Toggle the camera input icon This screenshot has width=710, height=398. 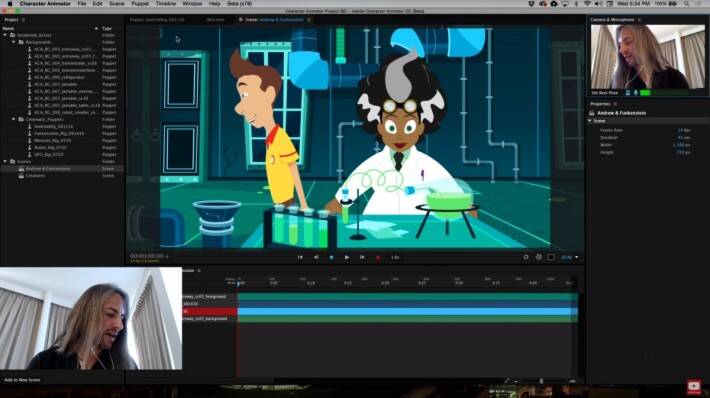[628, 93]
